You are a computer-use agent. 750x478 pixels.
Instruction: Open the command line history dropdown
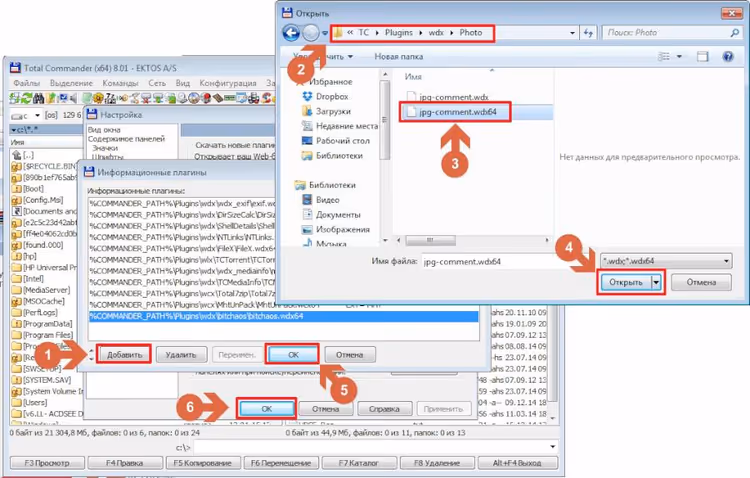tap(553, 447)
